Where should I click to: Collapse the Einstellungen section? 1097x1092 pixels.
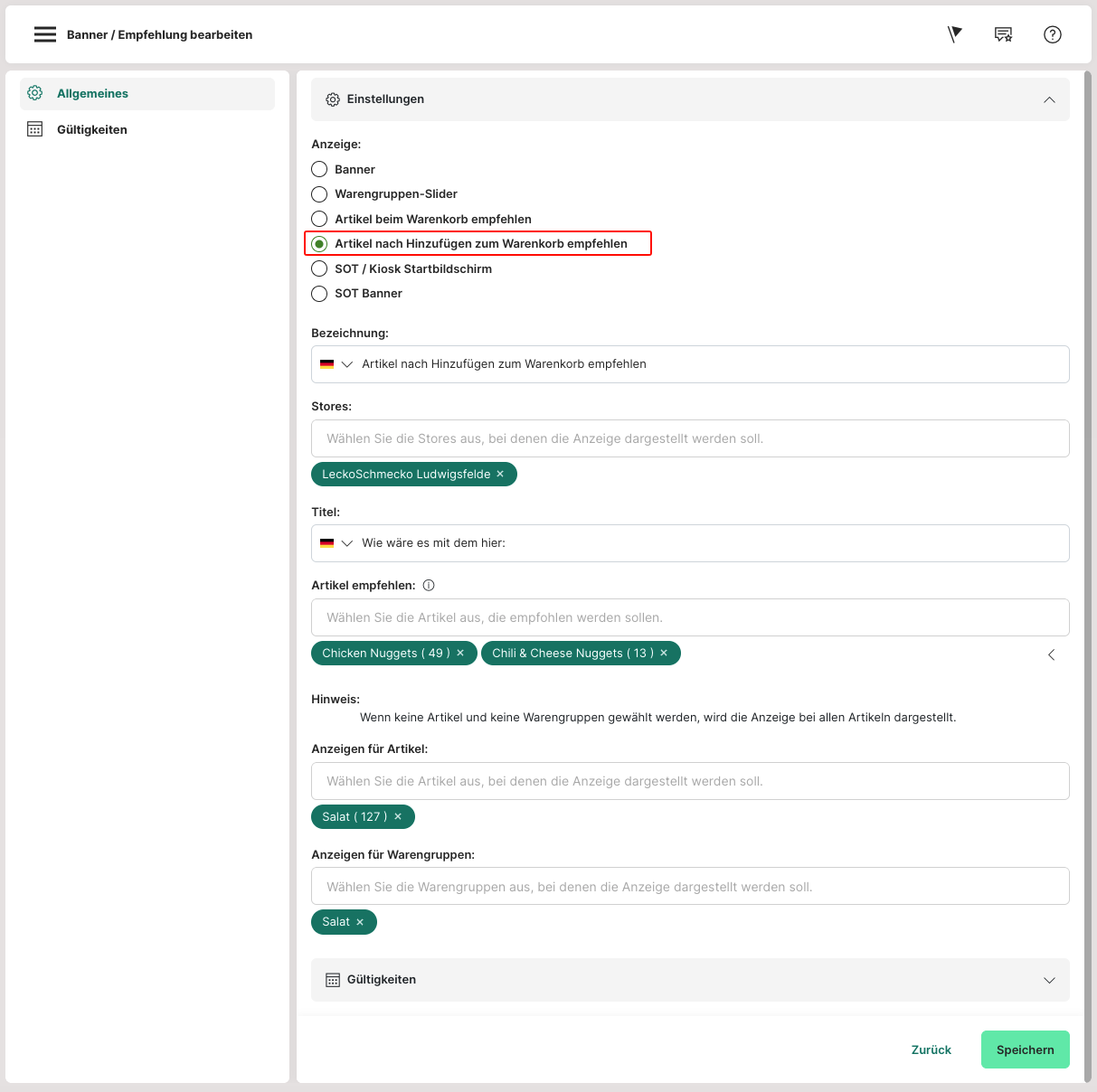pos(1049,99)
